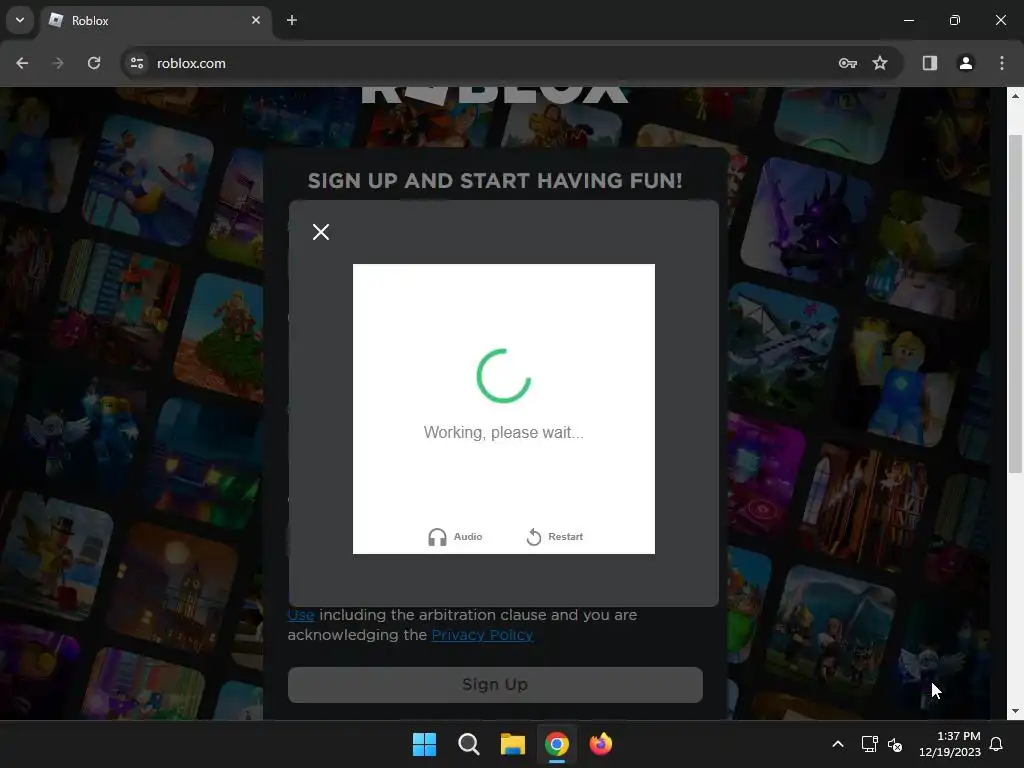Open Windows taskbar search
The height and width of the screenshot is (768, 1024).
(468, 744)
